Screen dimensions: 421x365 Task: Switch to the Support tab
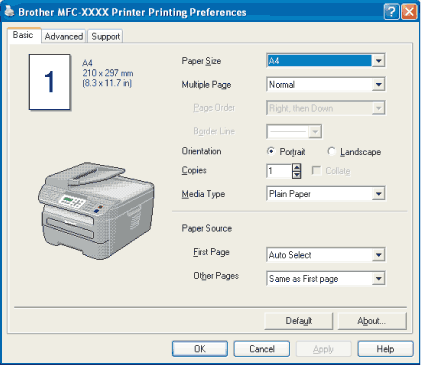pyautogui.click(x=105, y=36)
